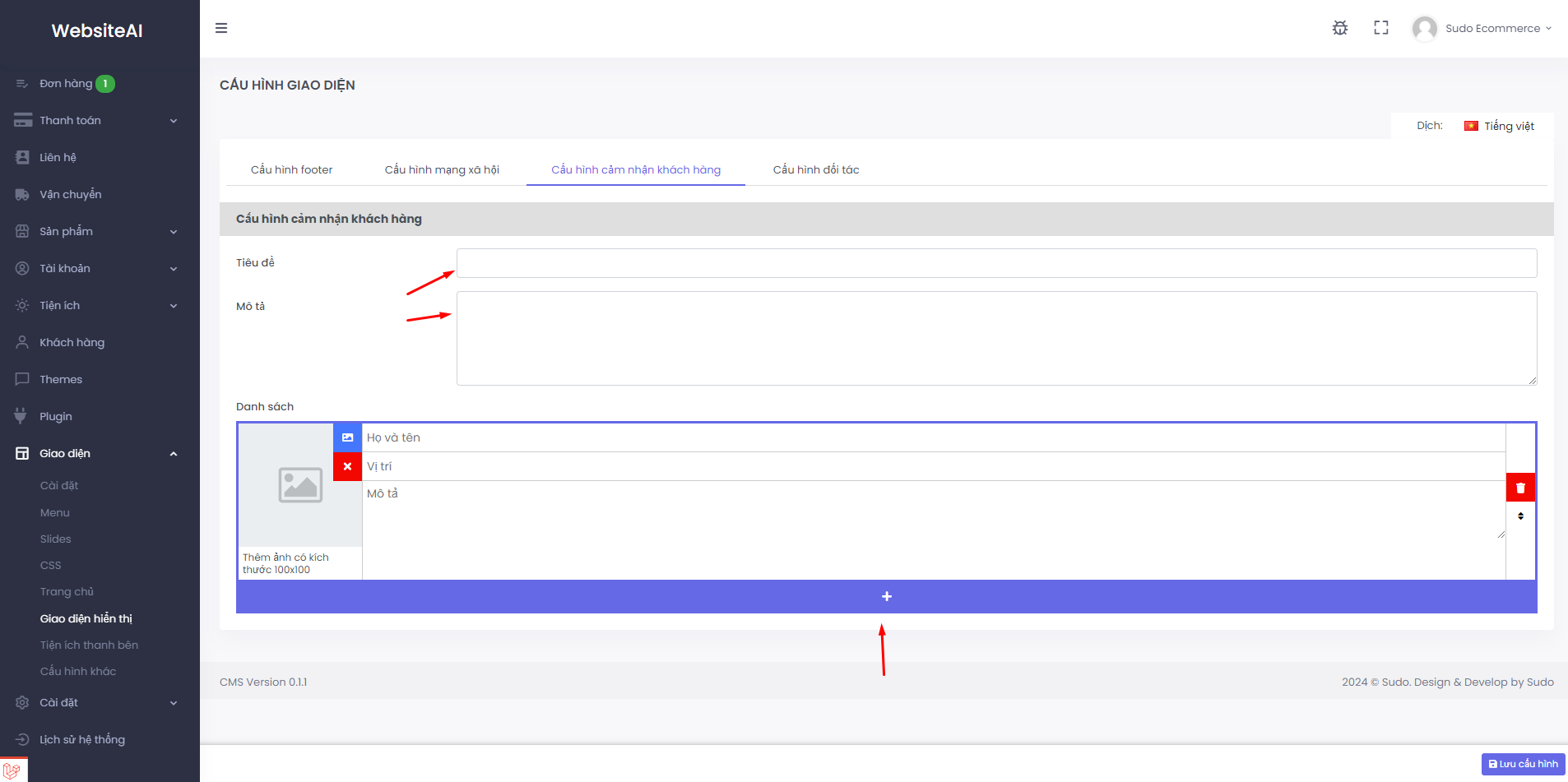This screenshot has width=1568, height=782.
Task: Open Sudo Ecommerce account dropdown
Action: pos(1482,28)
